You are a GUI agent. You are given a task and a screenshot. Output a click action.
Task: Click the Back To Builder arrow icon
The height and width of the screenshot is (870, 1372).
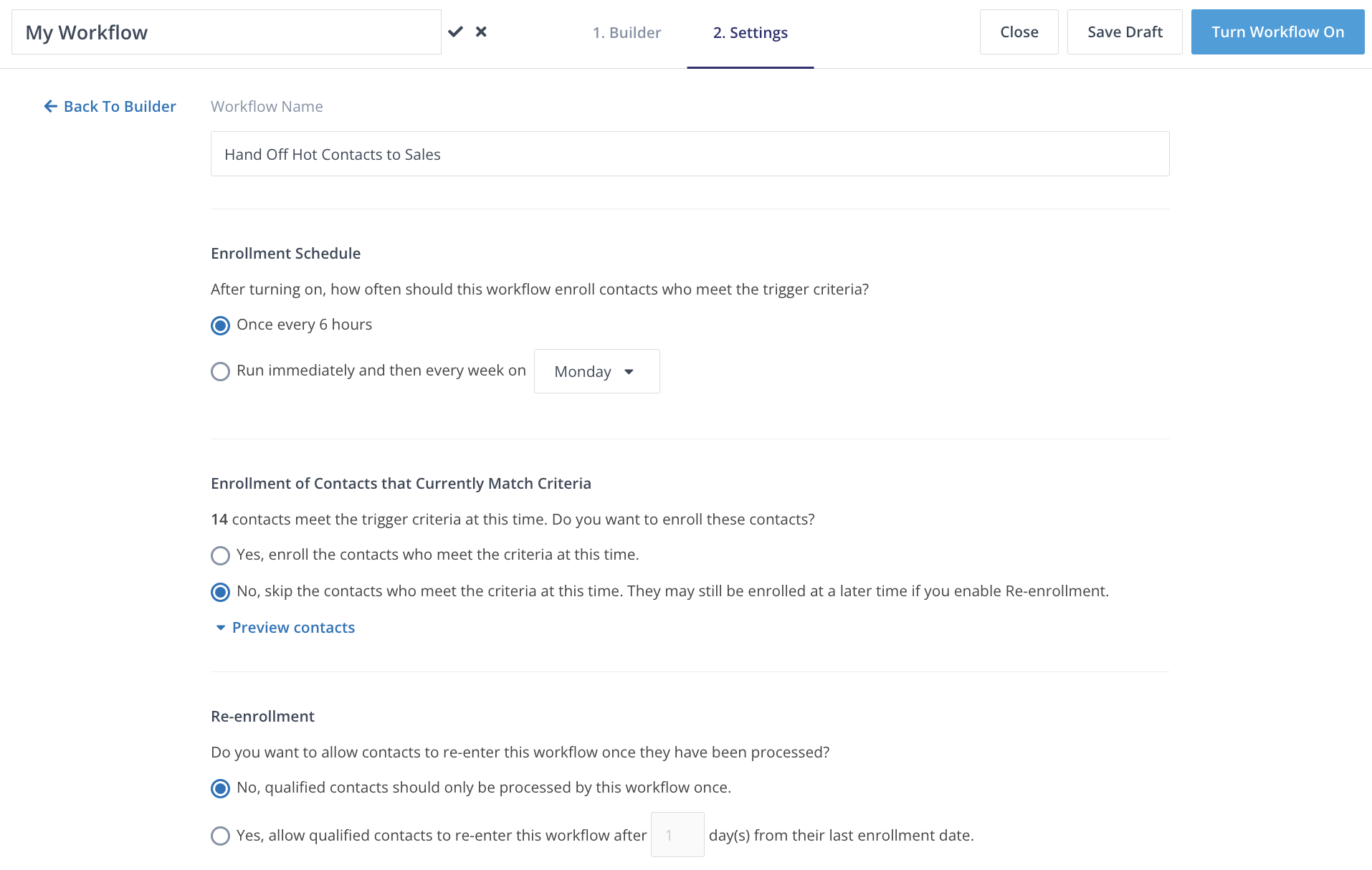tap(50, 106)
